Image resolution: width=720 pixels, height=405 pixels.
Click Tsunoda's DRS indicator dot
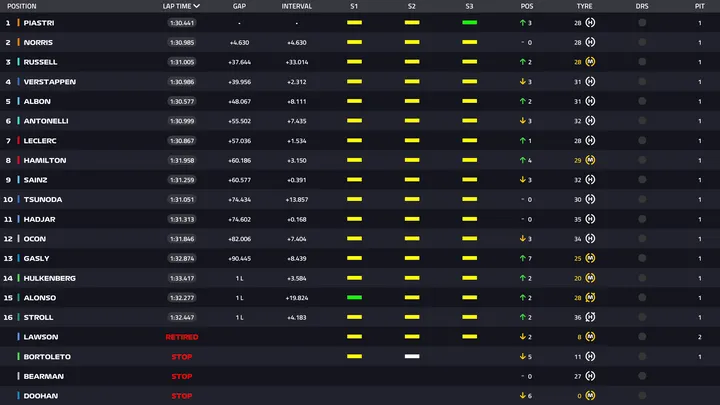pos(642,199)
